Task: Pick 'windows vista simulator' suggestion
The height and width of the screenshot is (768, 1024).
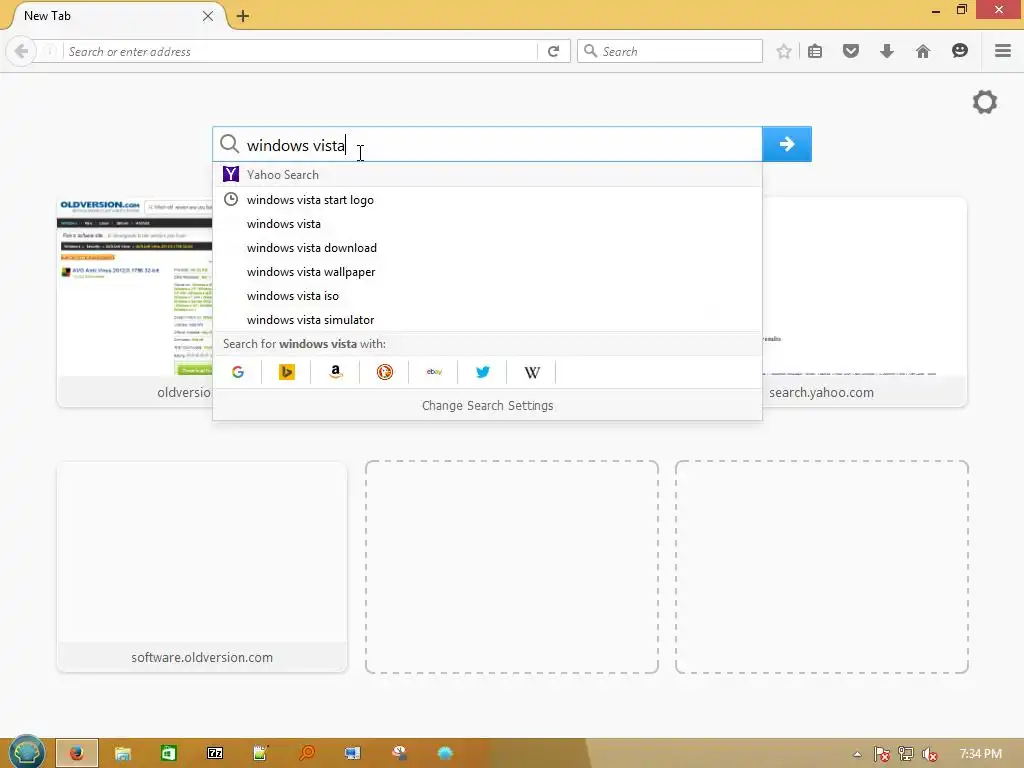Action: coord(487,320)
